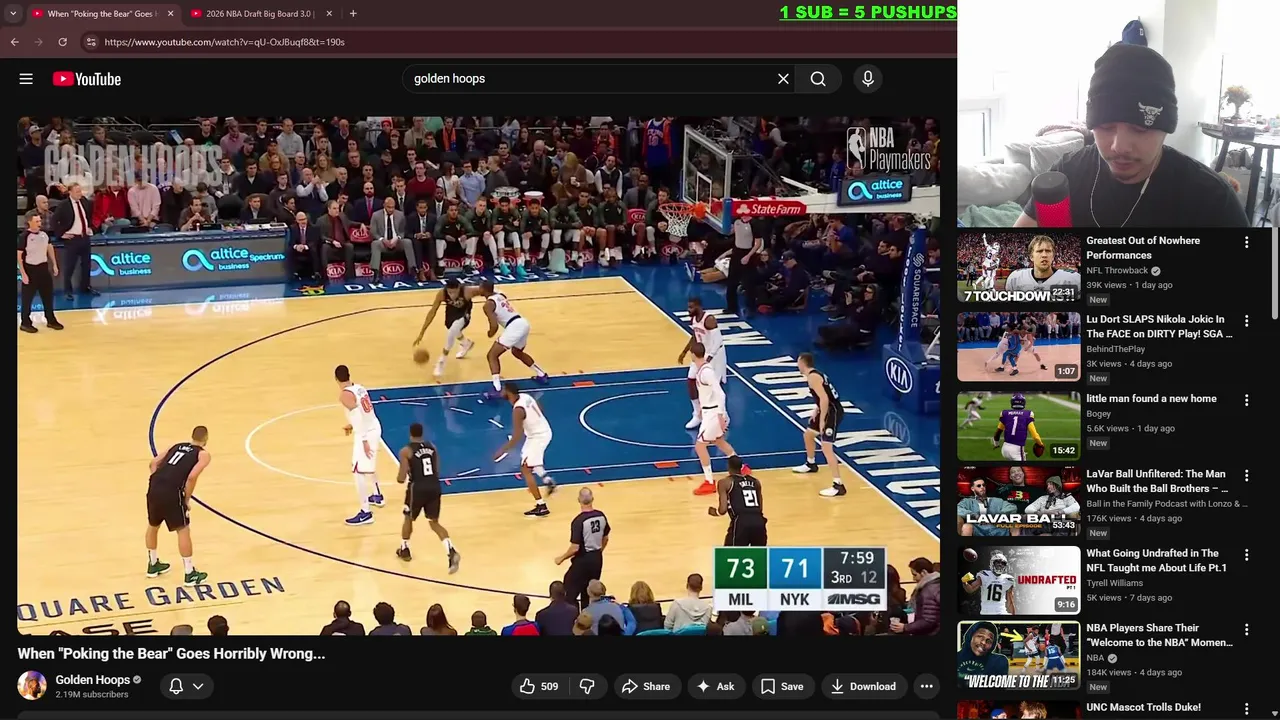Click the Bogey channel name
The width and height of the screenshot is (1280, 720).
pyautogui.click(x=1098, y=414)
